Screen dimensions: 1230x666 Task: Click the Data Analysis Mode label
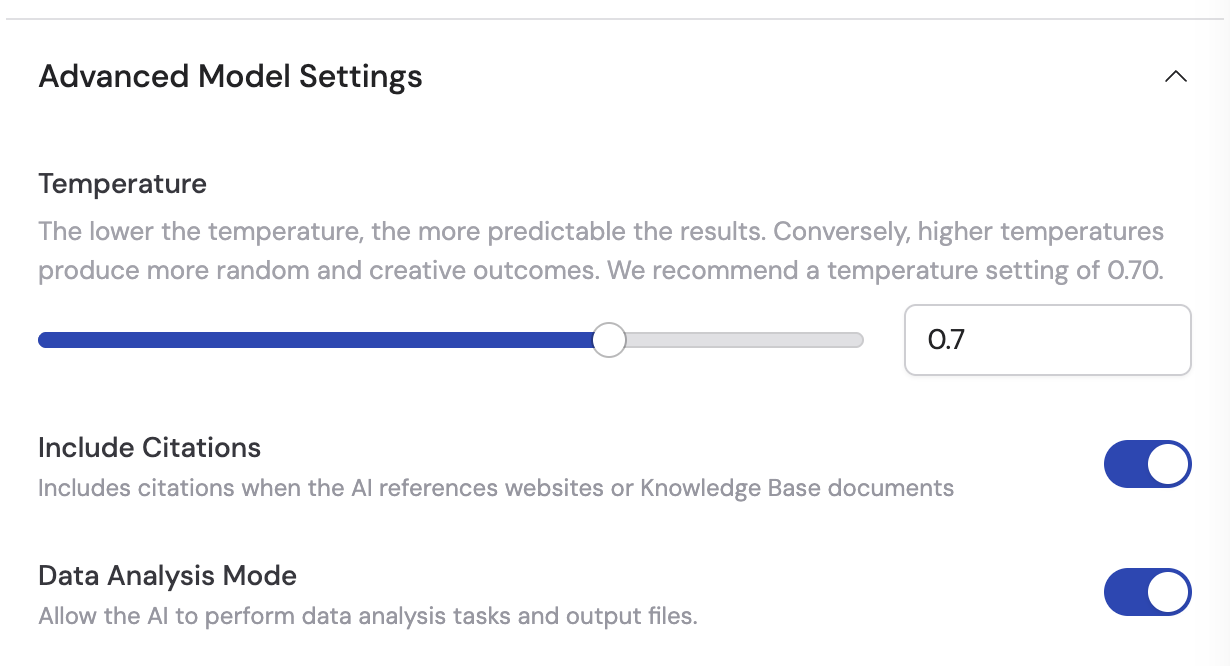[167, 576]
